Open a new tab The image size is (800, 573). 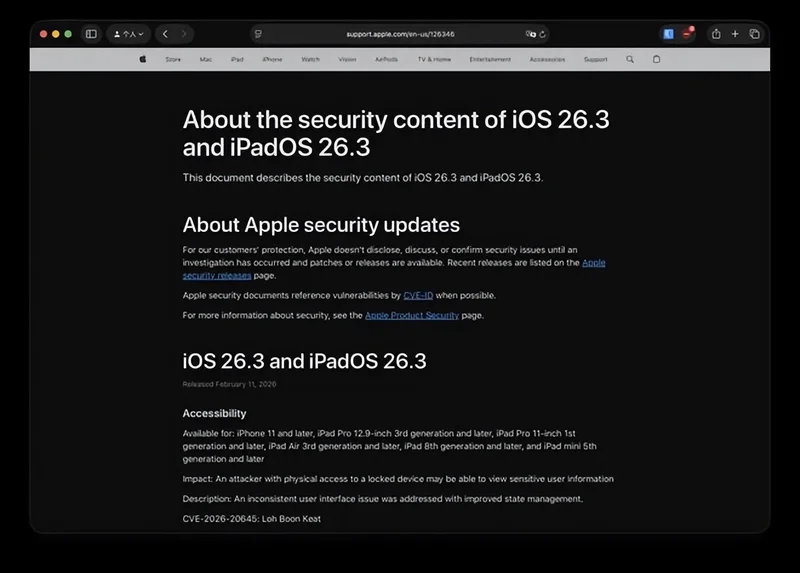tap(735, 34)
